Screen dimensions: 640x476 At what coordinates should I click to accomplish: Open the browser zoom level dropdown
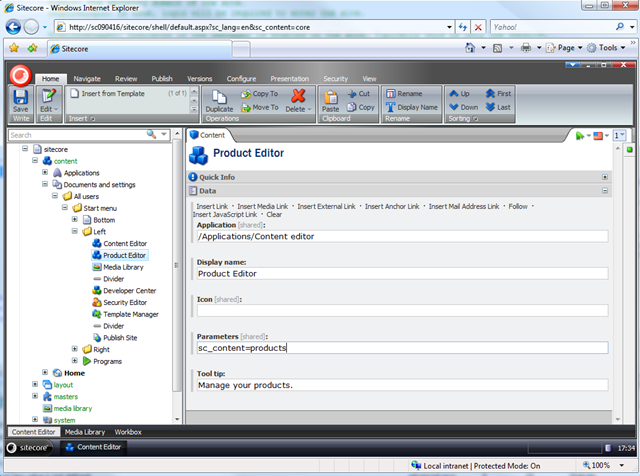click(622, 465)
